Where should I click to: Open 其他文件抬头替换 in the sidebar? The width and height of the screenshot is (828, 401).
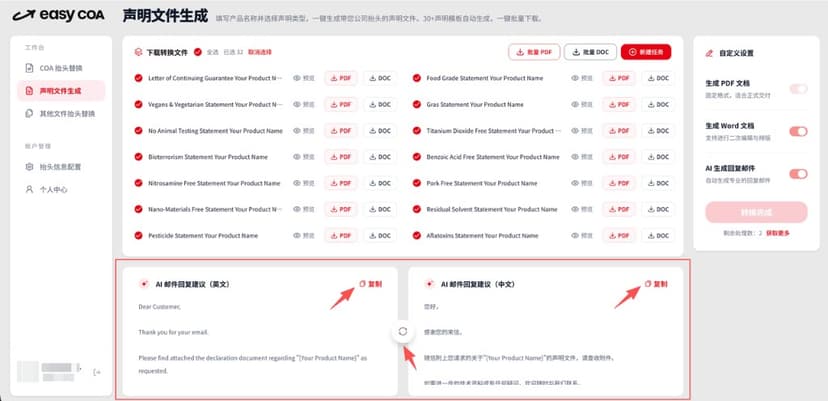pos(61,114)
